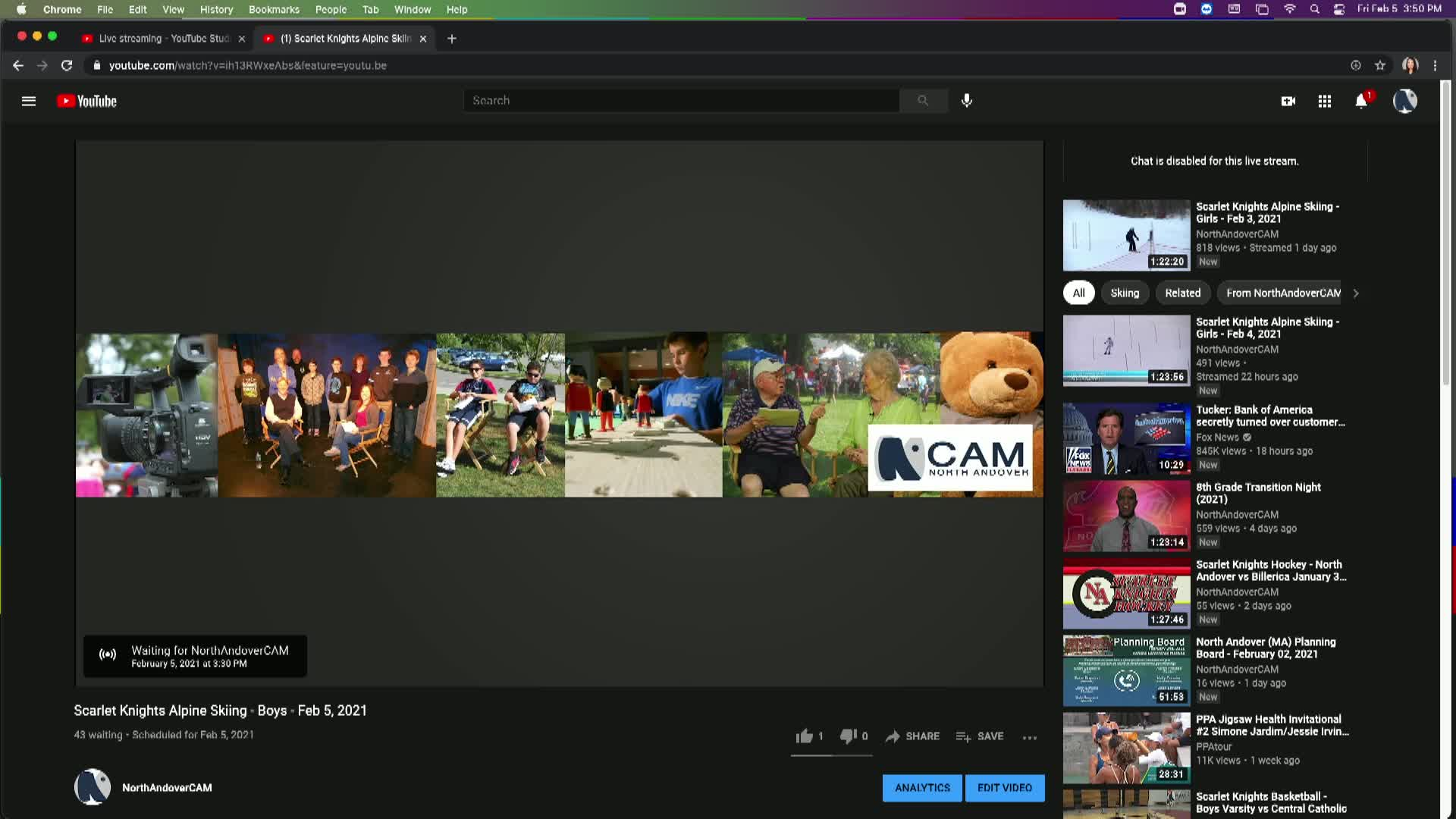Go forward to the next page
Screen dimensions: 1456x819
(x=42, y=65)
